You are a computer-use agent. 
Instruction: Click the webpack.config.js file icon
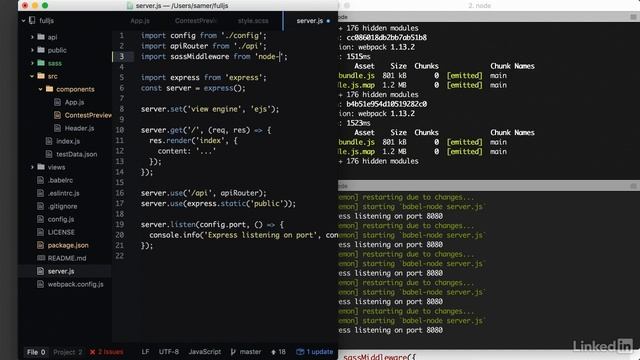point(40,284)
